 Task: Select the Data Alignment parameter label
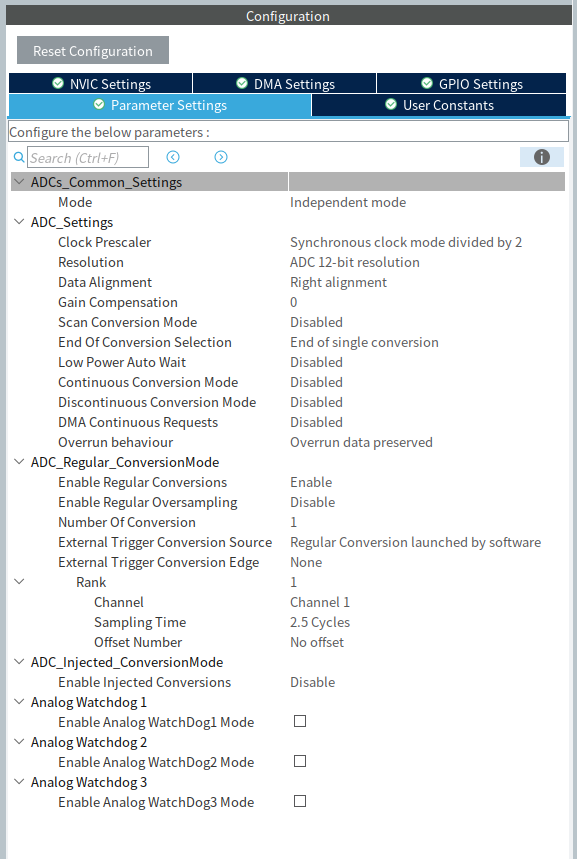[x=105, y=282]
